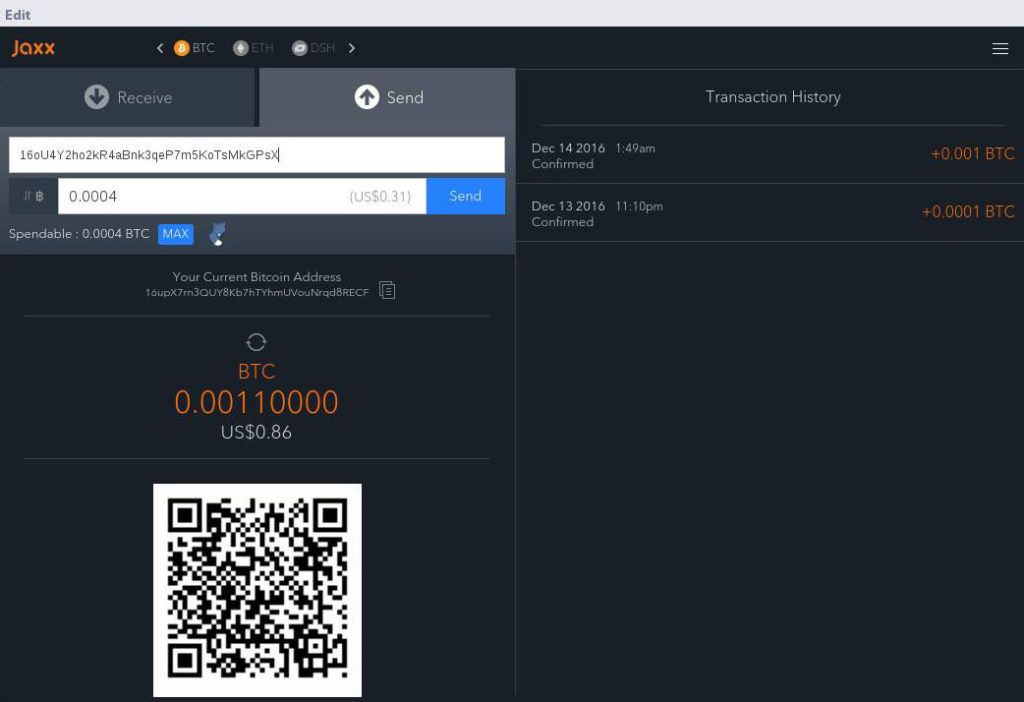1024x702 pixels.
Task: Click Spendable : 0.0004 BTC text
Action: click(79, 234)
